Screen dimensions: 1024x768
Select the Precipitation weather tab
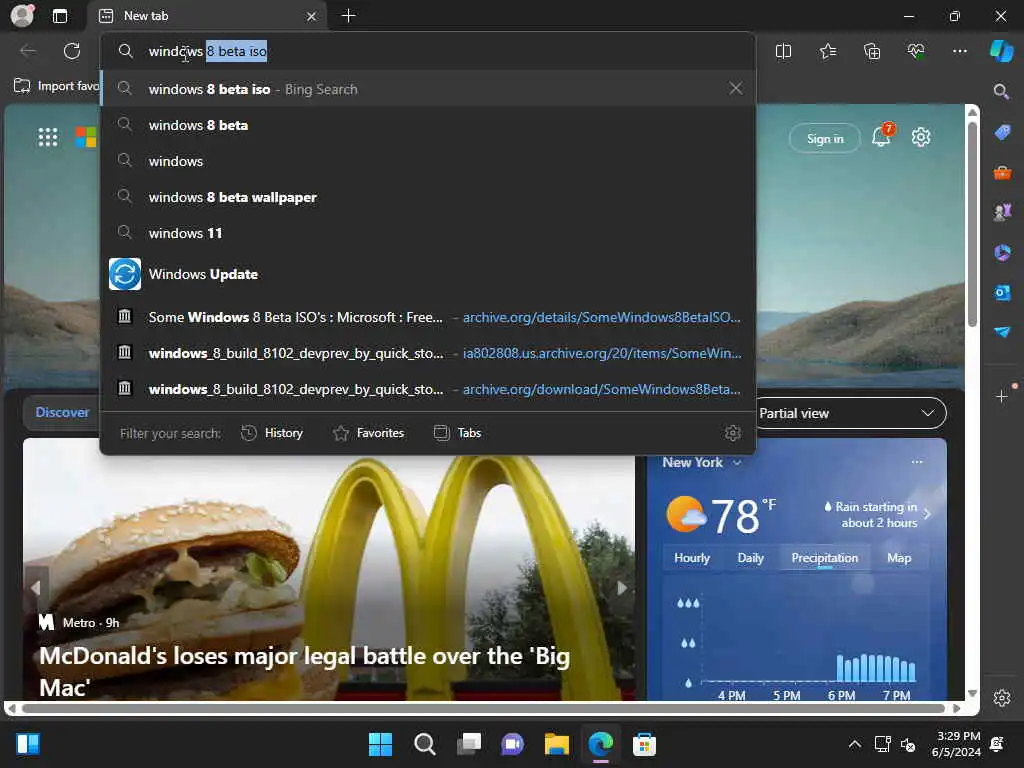[x=824, y=558]
